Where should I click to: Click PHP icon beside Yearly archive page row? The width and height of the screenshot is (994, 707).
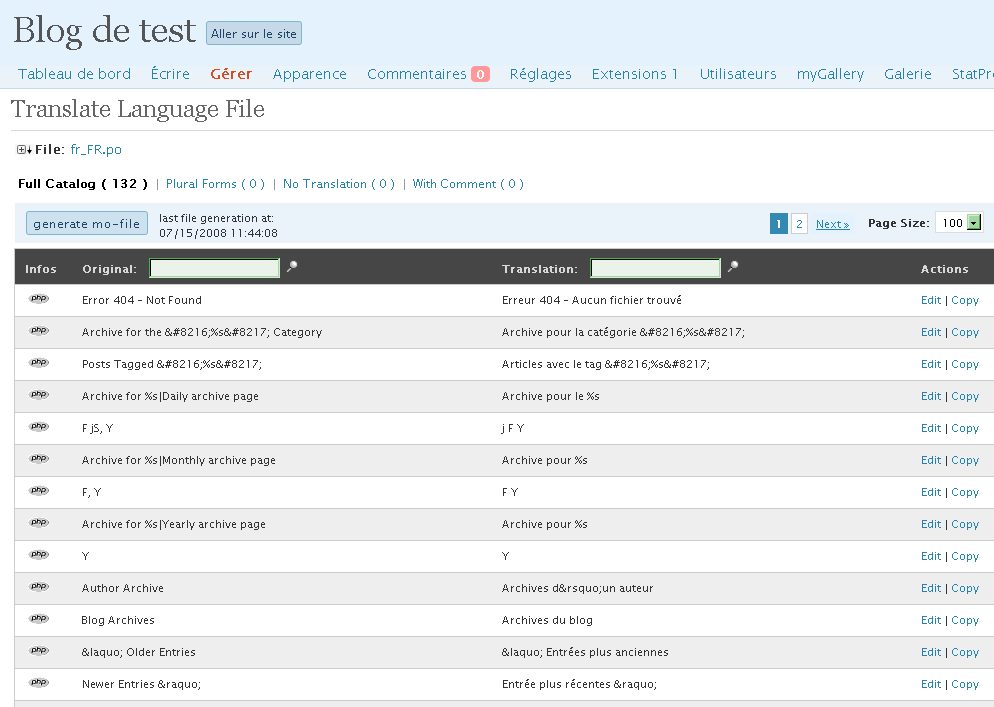pos(39,523)
